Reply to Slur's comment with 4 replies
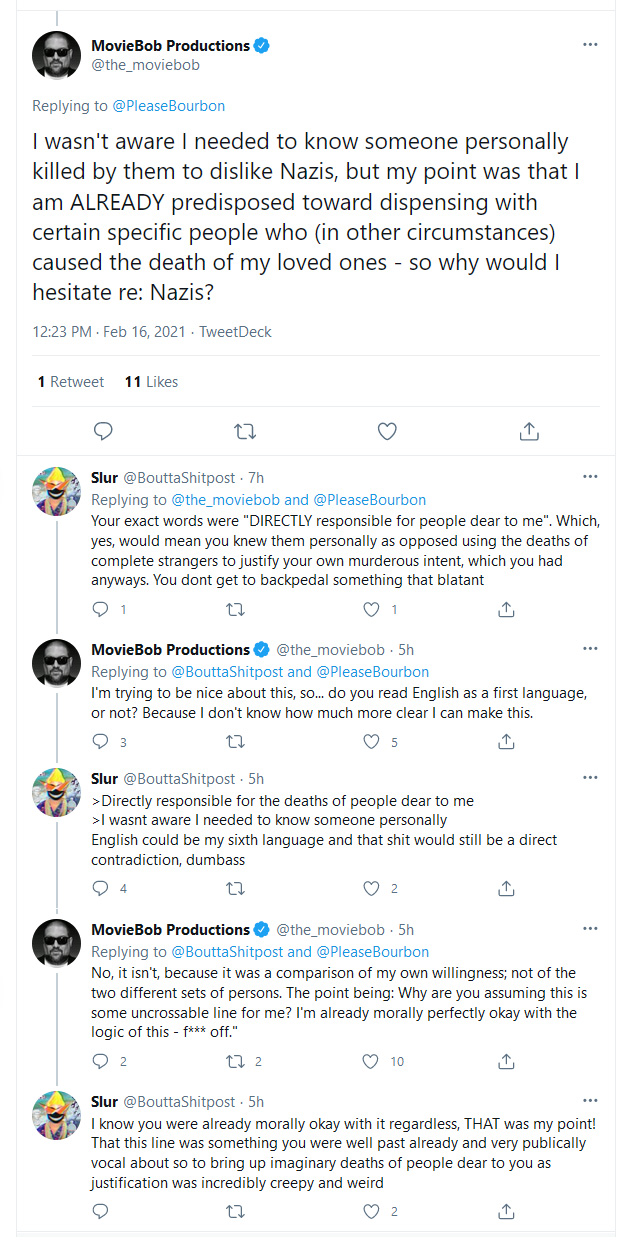This screenshot has width=636, height=1255. click(x=100, y=888)
